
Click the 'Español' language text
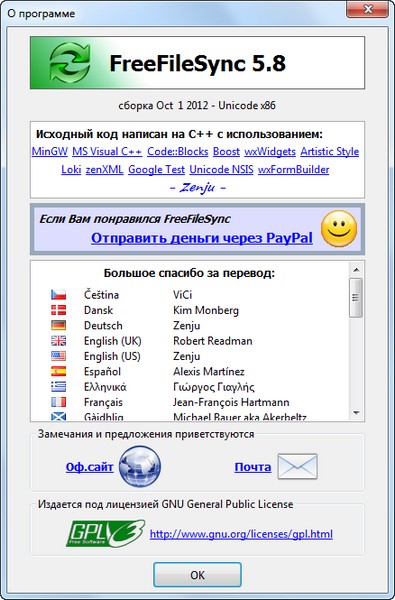[x=102, y=372]
